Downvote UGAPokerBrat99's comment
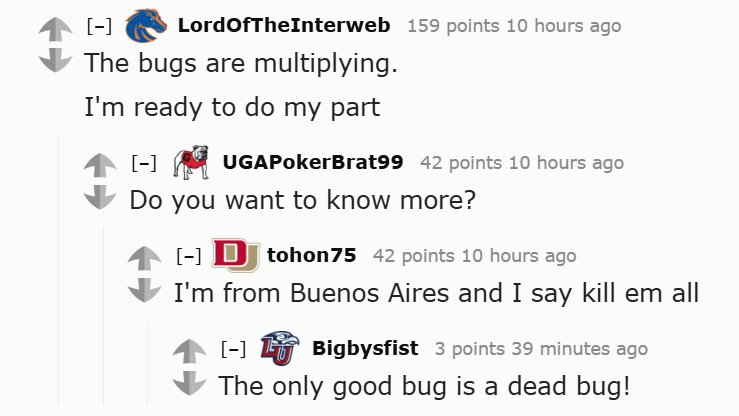The height and width of the screenshot is (416, 739). click(x=97, y=197)
